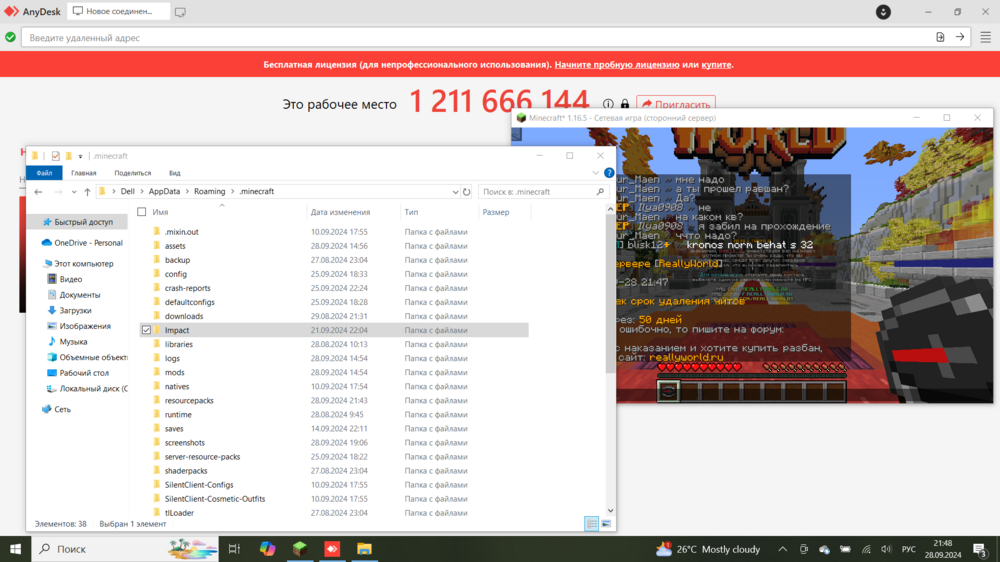Image resolution: width=1000 pixels, height=562 pixels.
Task: Uncheck the Impact folder checkbox
Action: tap(147, 330)
